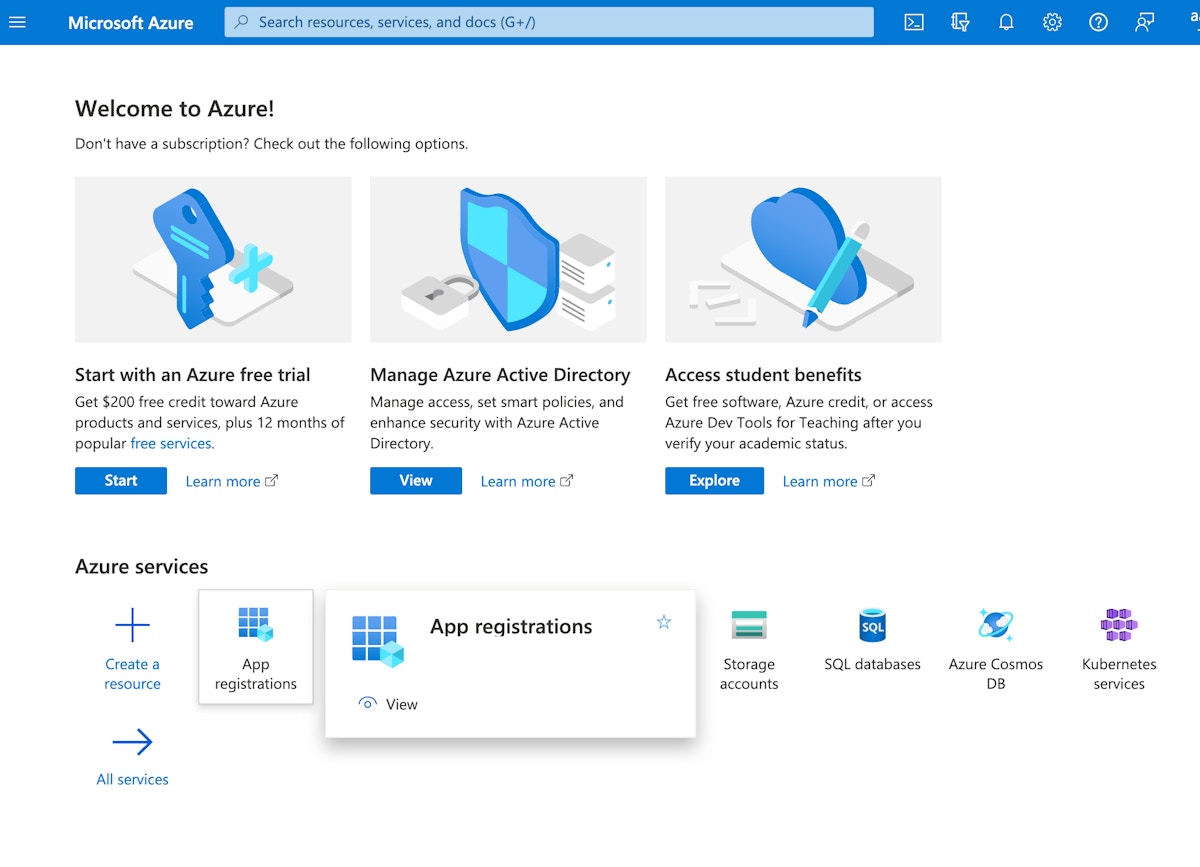This screenshot has width=1200, height=867.
Task: Open portal settings gear icon
Action: tap(1052, 22)
